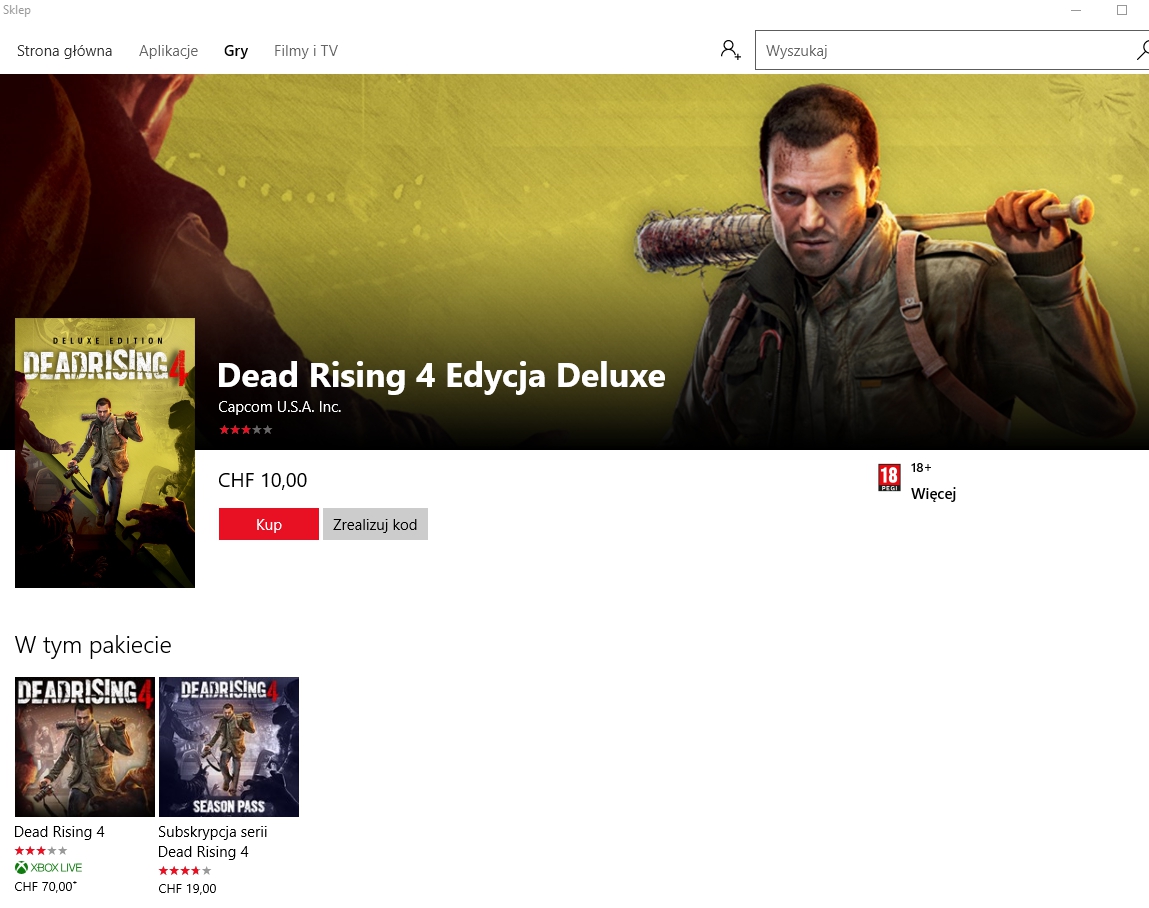The image size is (1149, 908).
Task: Open the Capcom U.S.A. Inc. publisher link
Action: pyautogui.click(x=279, y=407)
